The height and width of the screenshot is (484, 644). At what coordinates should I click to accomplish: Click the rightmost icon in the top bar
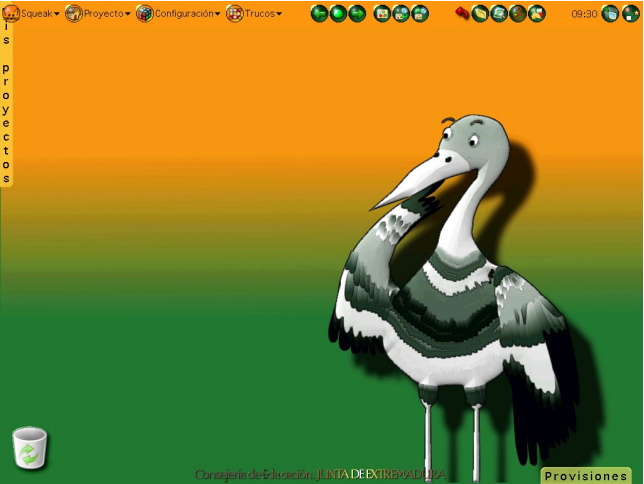pos(631,13)
